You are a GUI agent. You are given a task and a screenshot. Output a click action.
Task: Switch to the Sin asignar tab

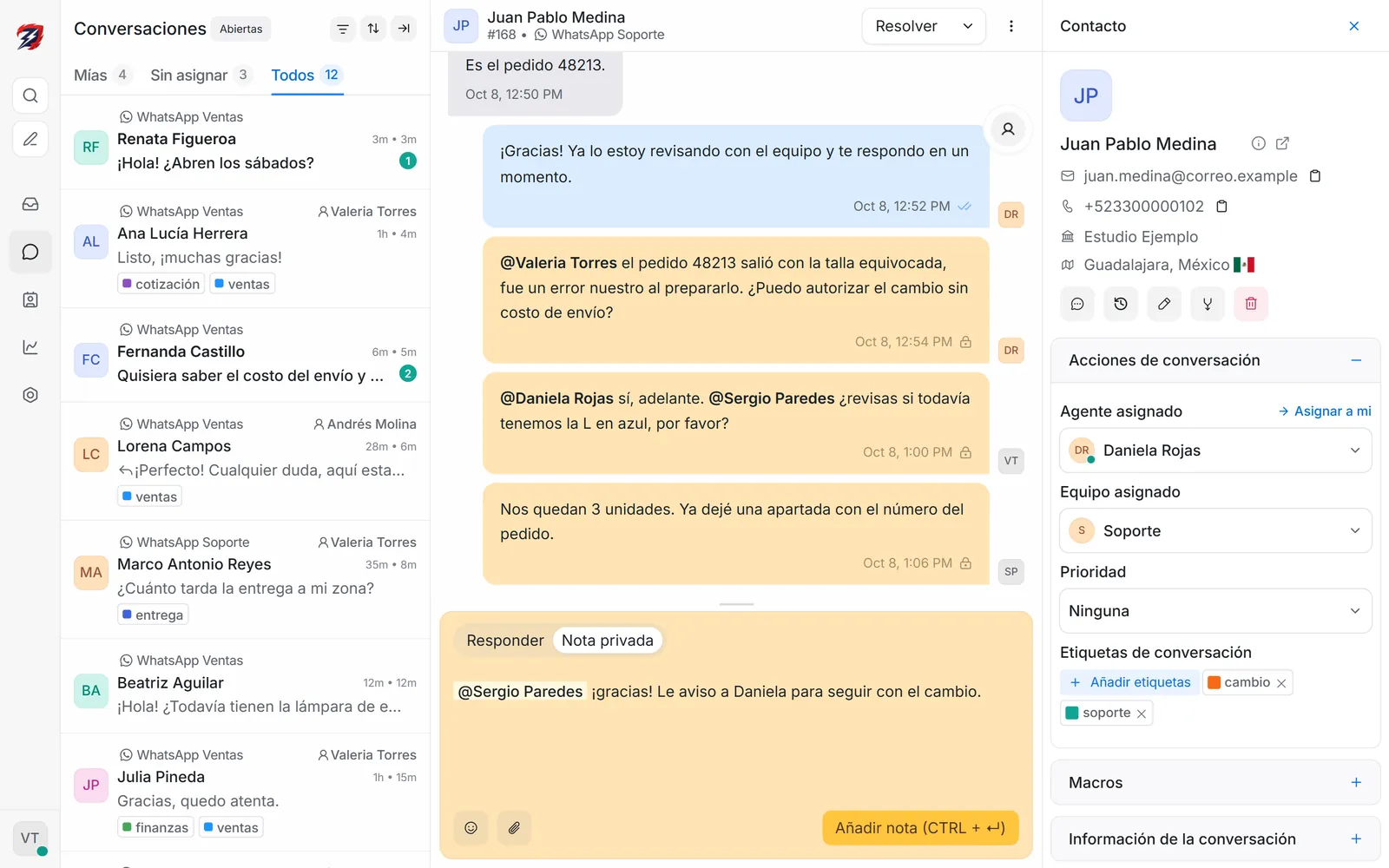click(x=201, y=76)
